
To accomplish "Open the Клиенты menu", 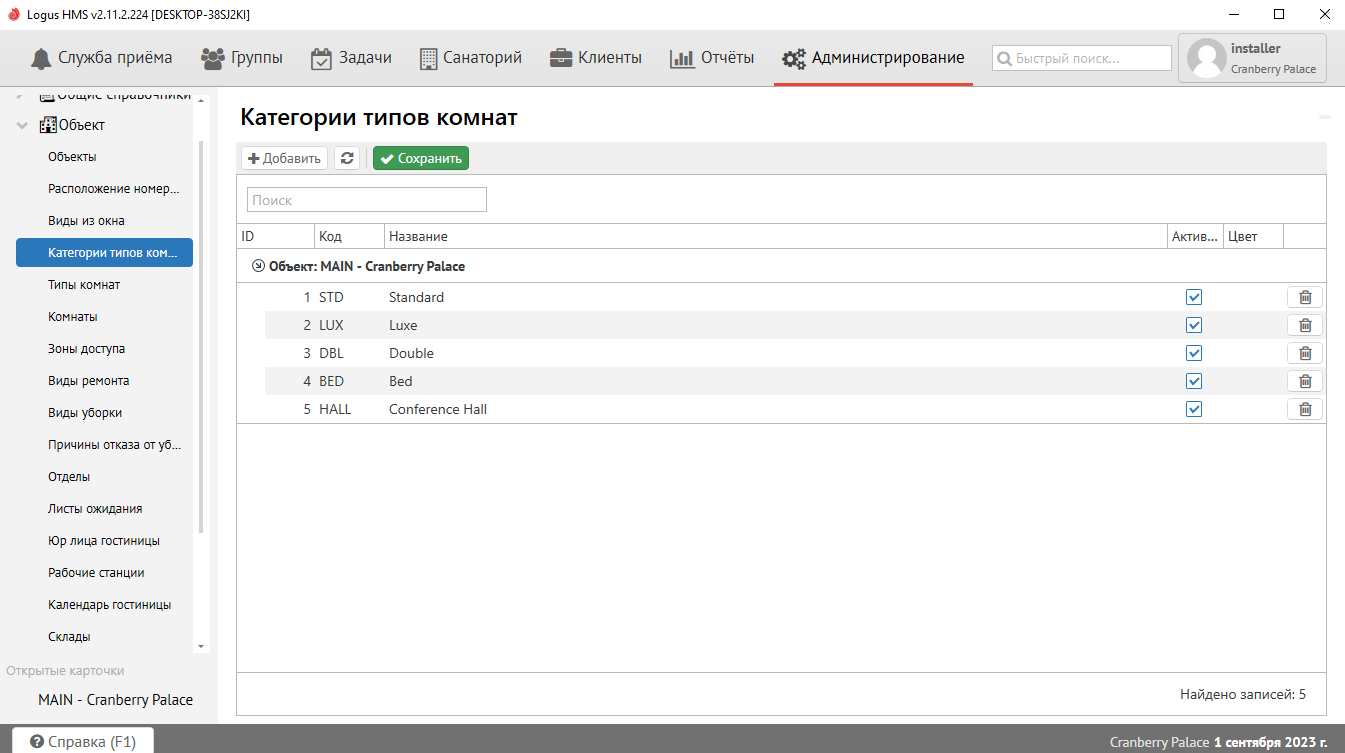I will click(596, 58).
